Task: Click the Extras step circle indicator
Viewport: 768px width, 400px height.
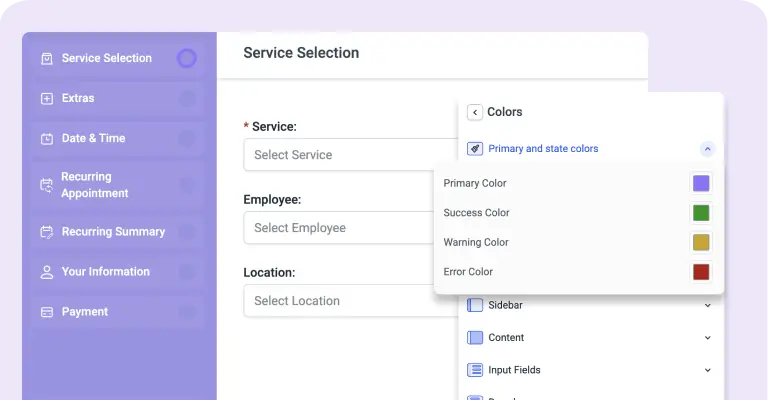Action: point(187,98)
